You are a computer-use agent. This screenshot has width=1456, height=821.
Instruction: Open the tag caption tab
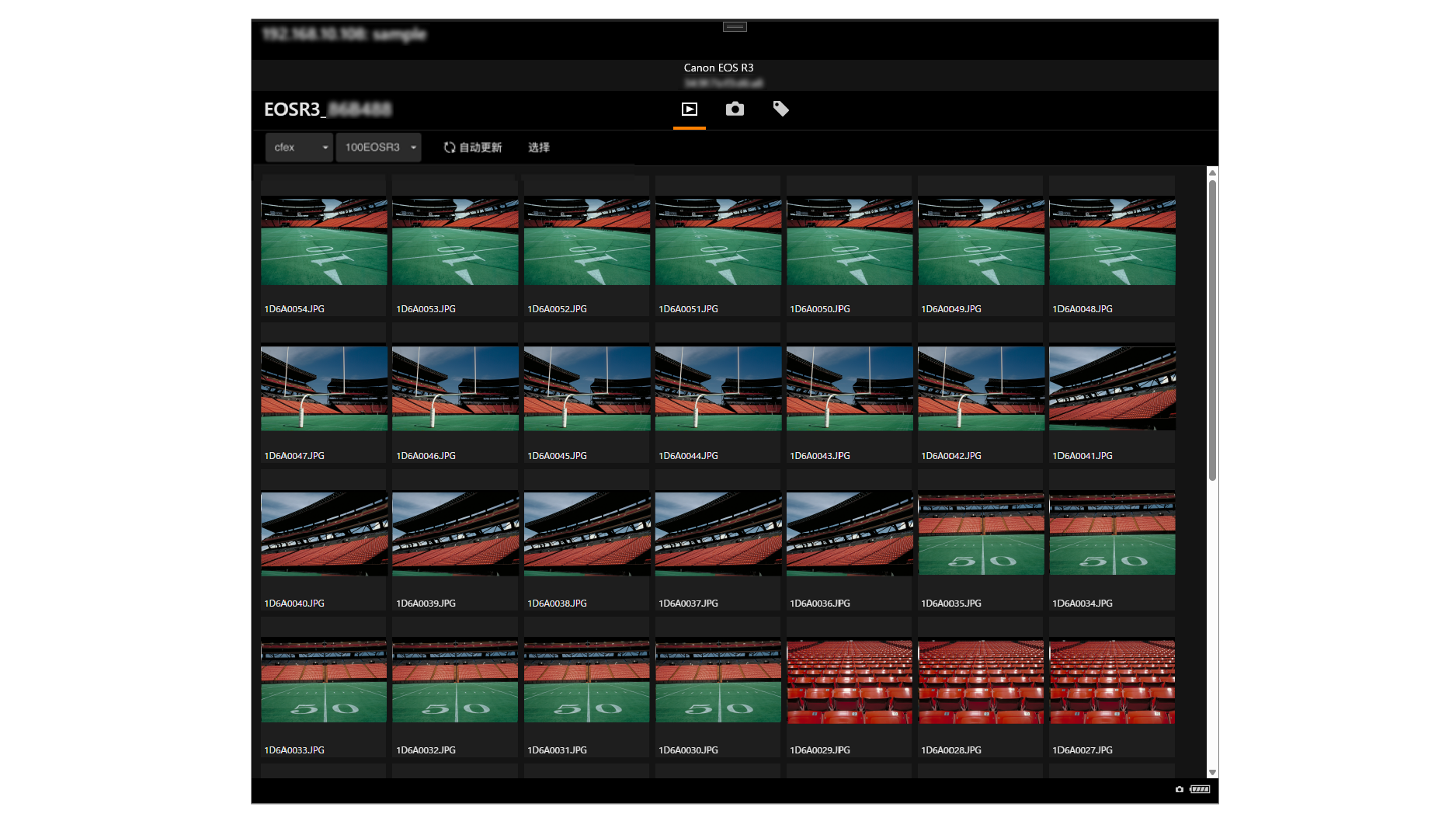click(x=780, y=110)
